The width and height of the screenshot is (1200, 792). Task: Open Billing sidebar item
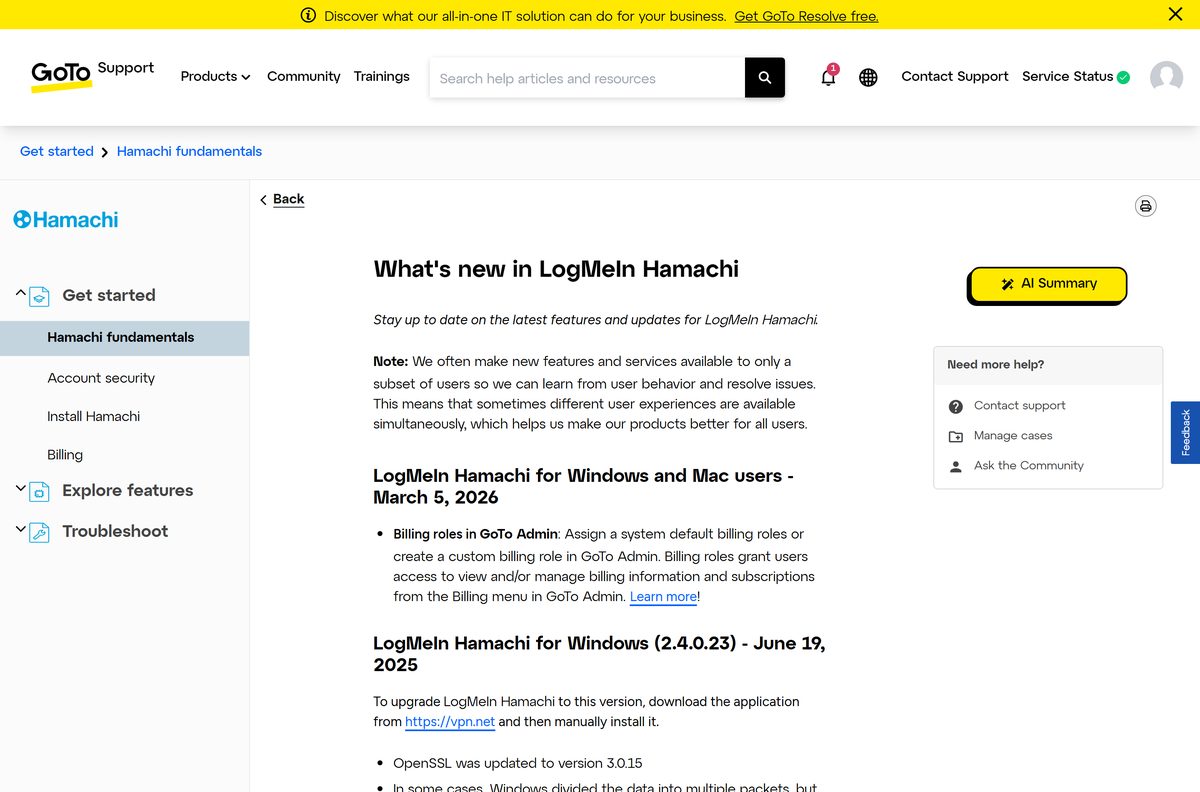tap(65, 454)
